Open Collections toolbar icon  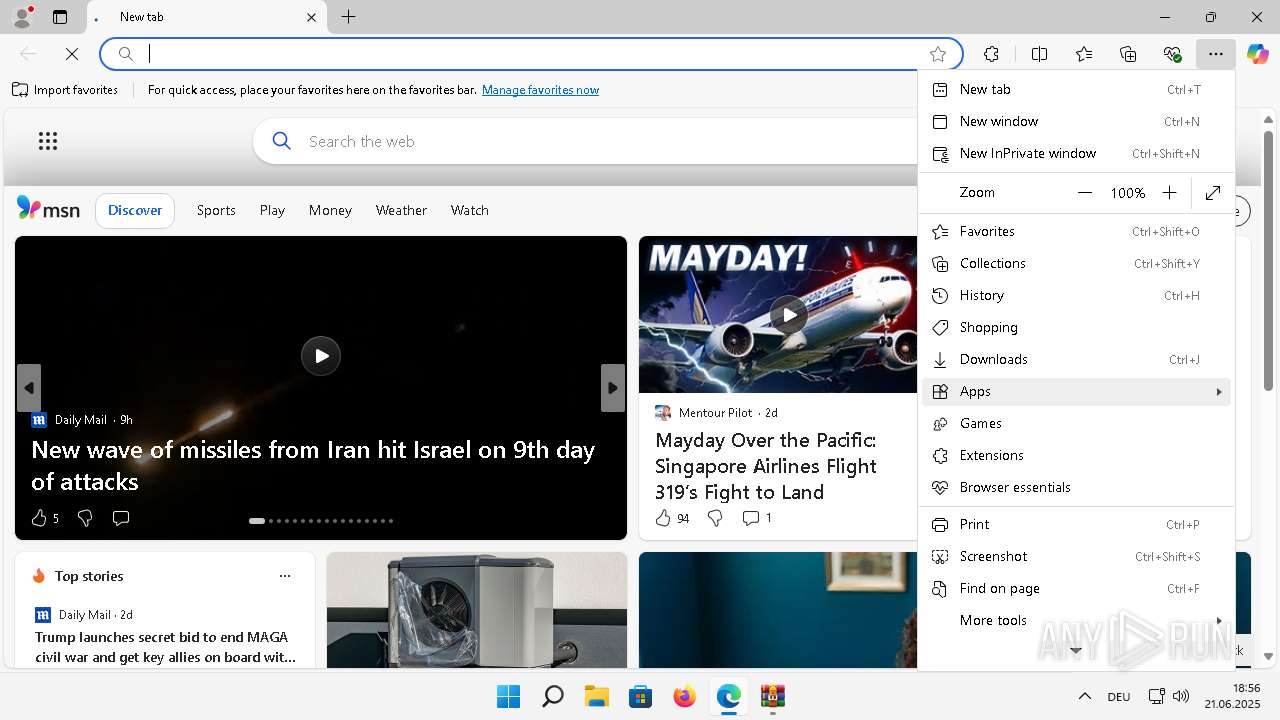1128,54
